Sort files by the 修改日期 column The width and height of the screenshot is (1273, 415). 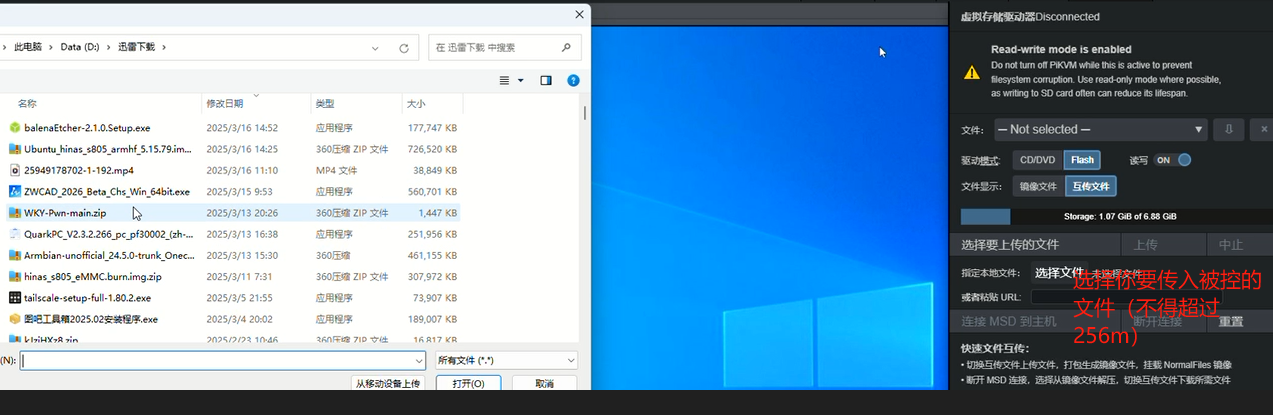[x=225, y=103]
